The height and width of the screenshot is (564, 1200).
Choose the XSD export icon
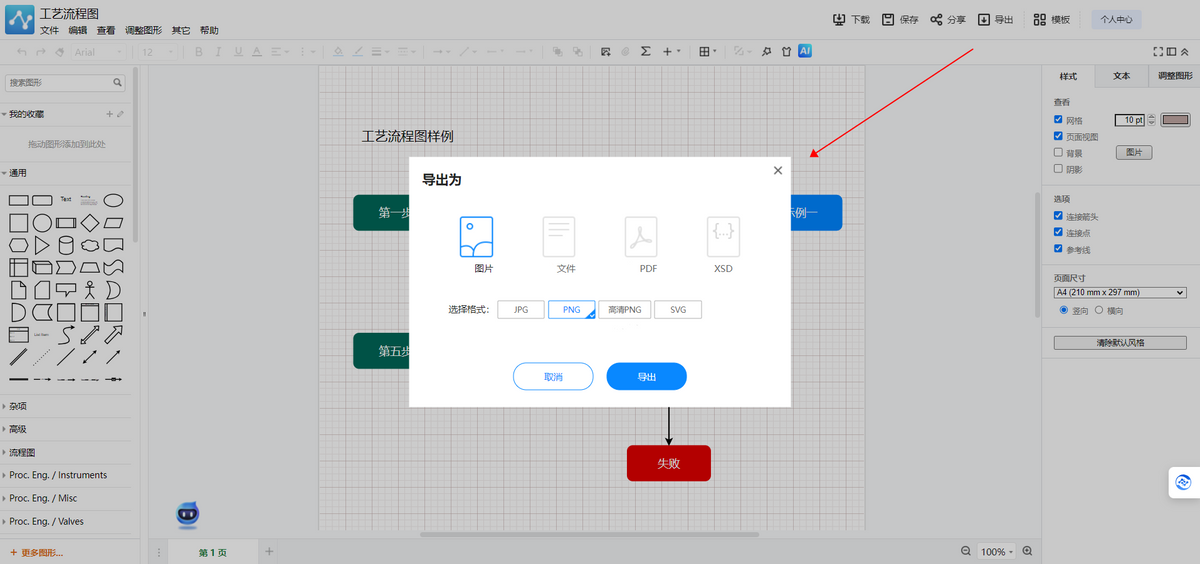(x=723, y=237)
